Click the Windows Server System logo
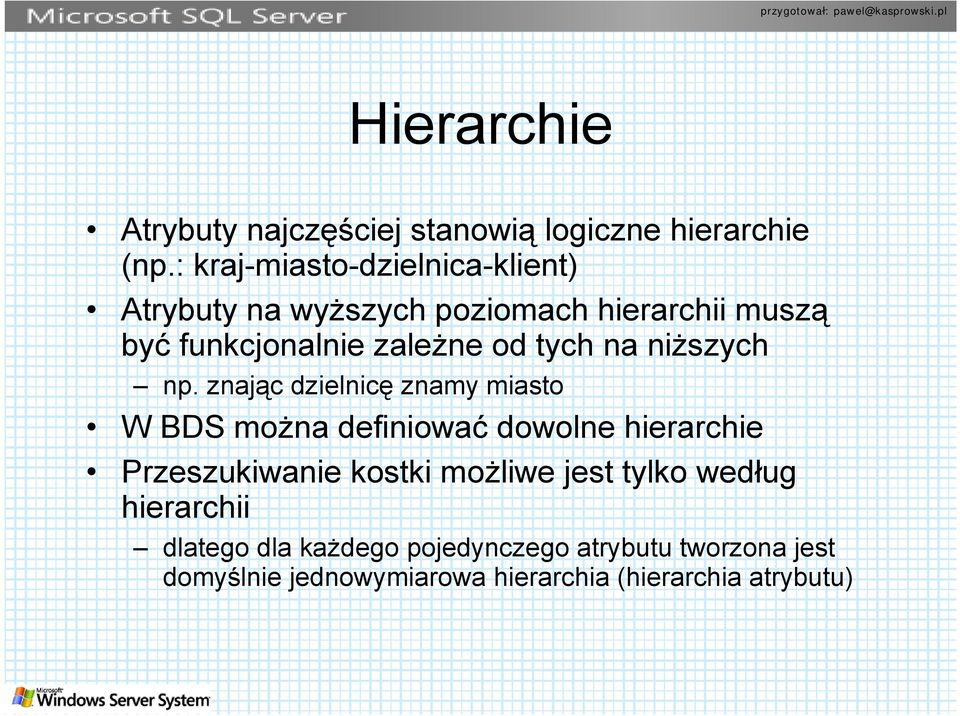Image resolution: width=960 pixels, height=716 pixels. 111,698
